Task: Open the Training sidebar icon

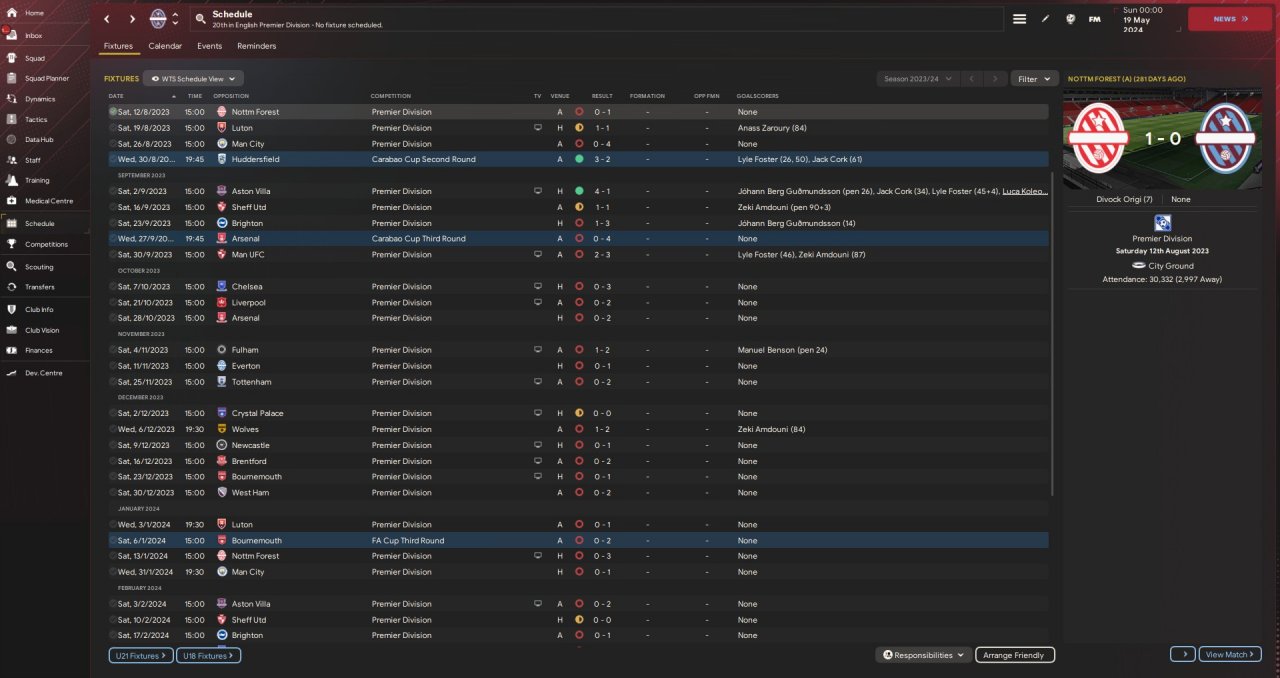Action: (11, 181)
